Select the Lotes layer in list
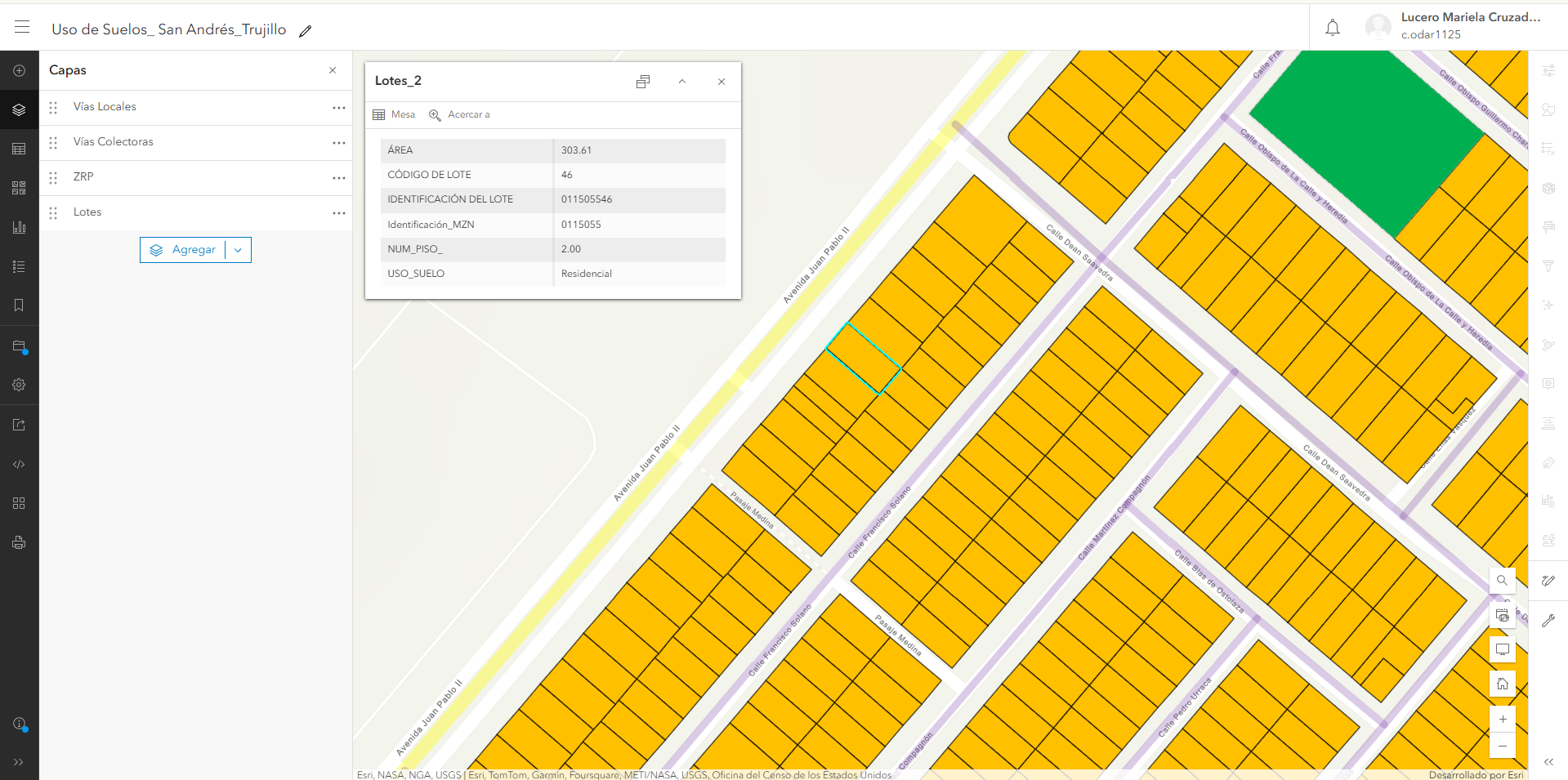 point(87,212)
